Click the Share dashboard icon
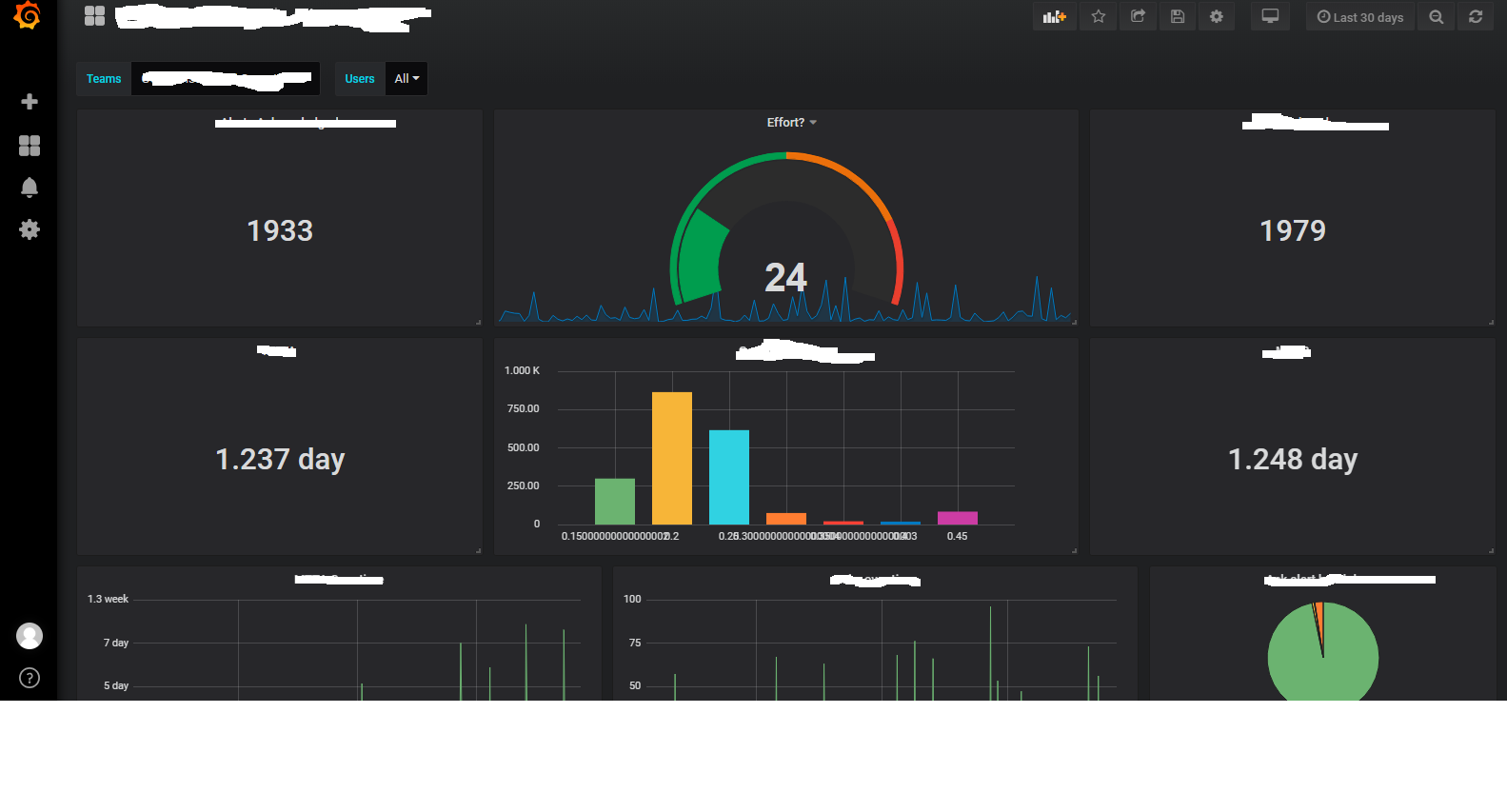Viewport: 1507px width, 812px height. click(x=1138, y=16)
